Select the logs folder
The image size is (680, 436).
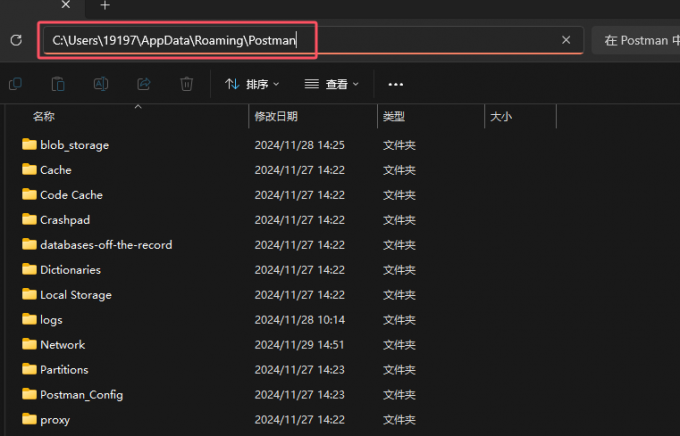coord(51,320)
